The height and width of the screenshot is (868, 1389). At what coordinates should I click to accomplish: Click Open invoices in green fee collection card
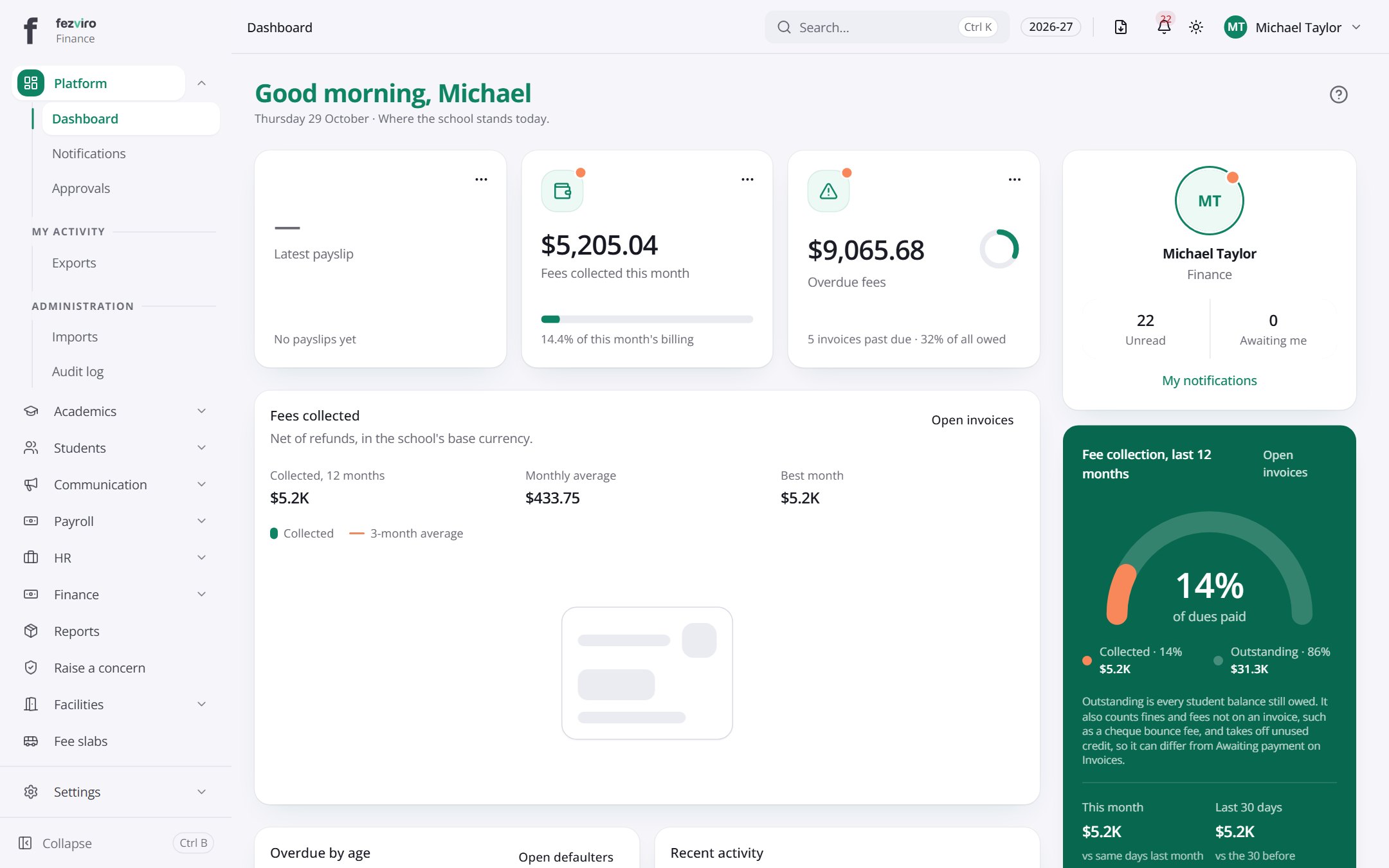pyautogui.click(x=1285, y=464)
